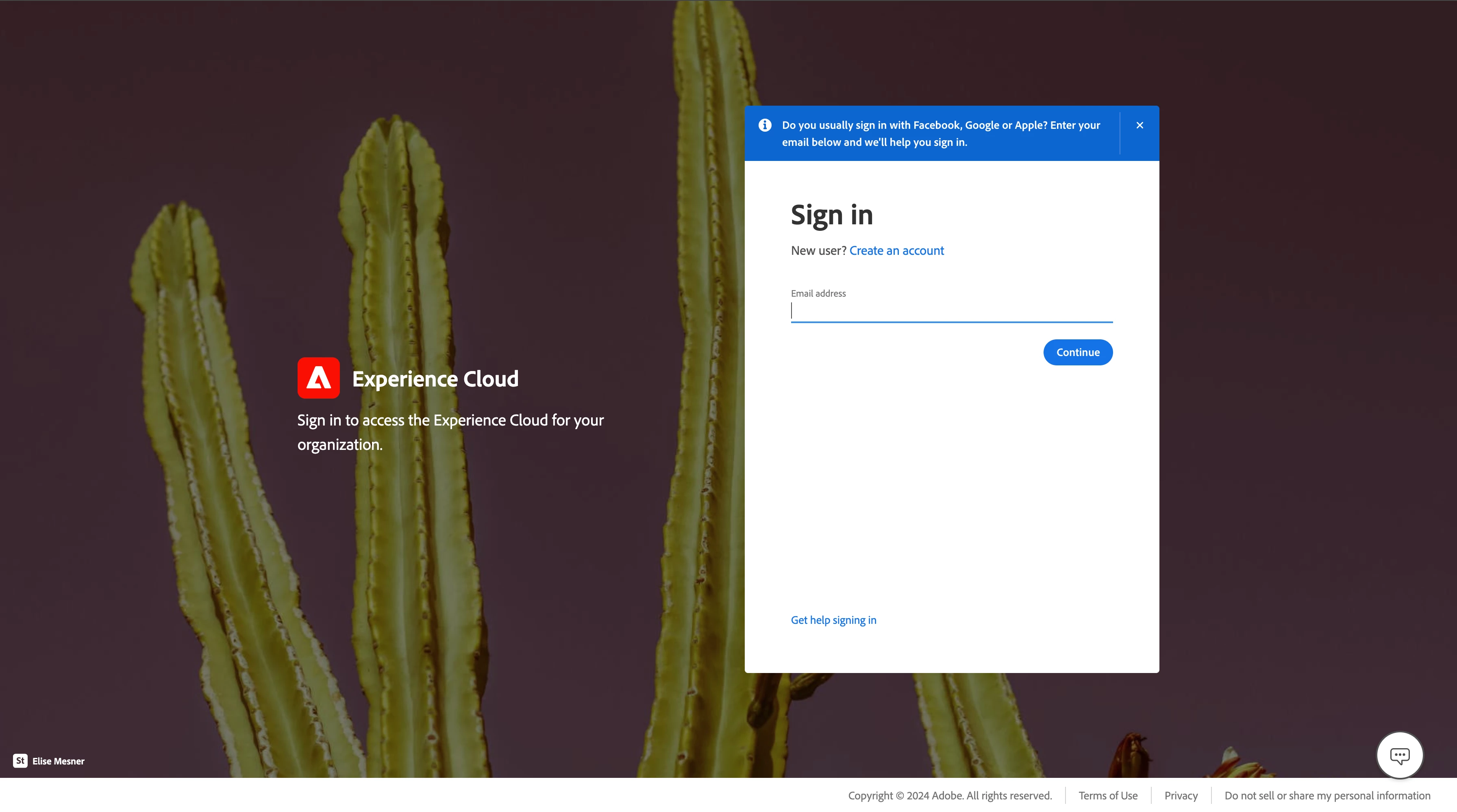Open the chat support bubble icon
Viewport: 1457px width, 812px height.
click(1399, 755)
